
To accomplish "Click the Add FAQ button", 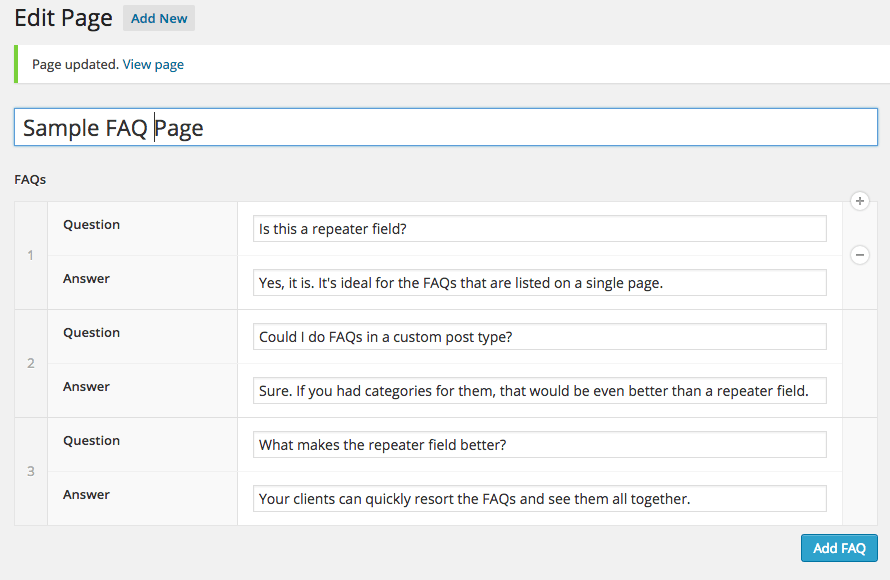I will (x=839, y=548).
